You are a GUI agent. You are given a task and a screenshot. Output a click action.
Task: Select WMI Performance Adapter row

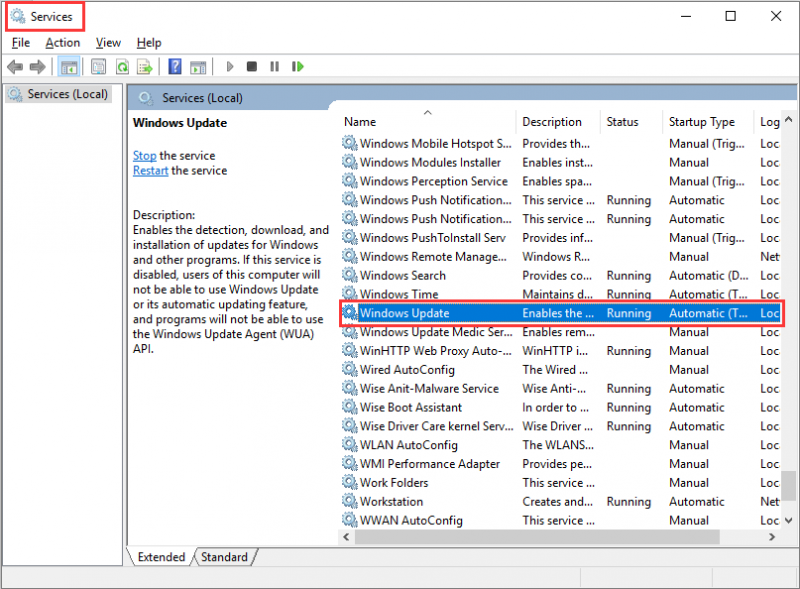560,463
